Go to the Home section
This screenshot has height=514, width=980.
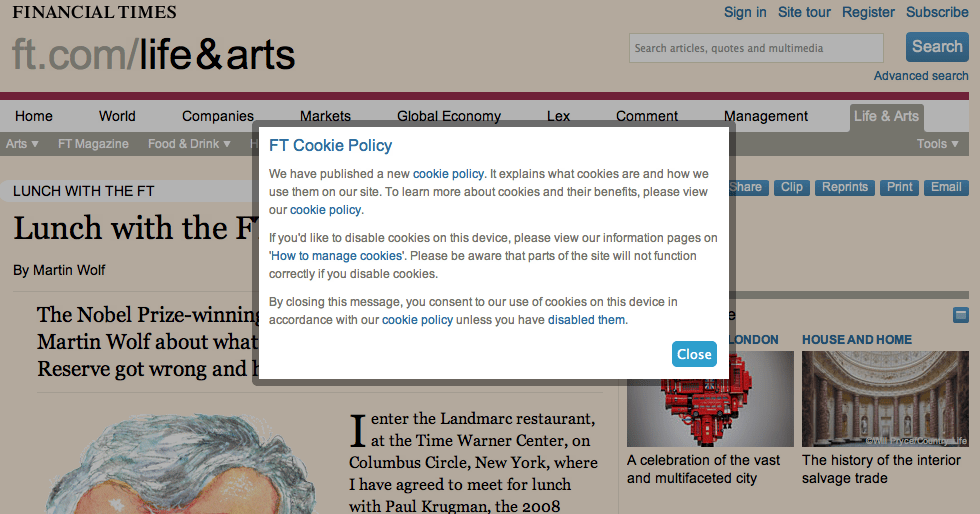pyautogui.click(x=34, y=116)
